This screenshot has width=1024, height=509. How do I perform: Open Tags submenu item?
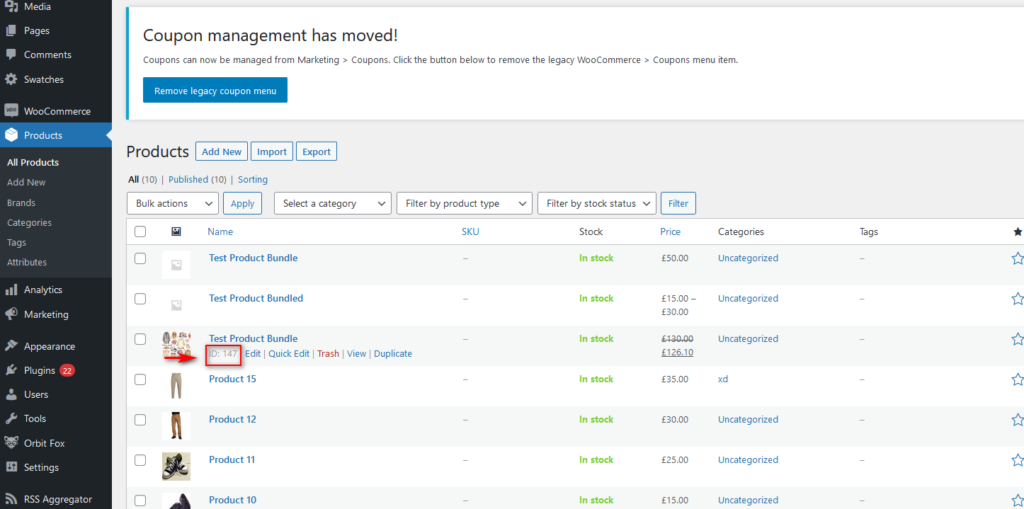[16, 242]
